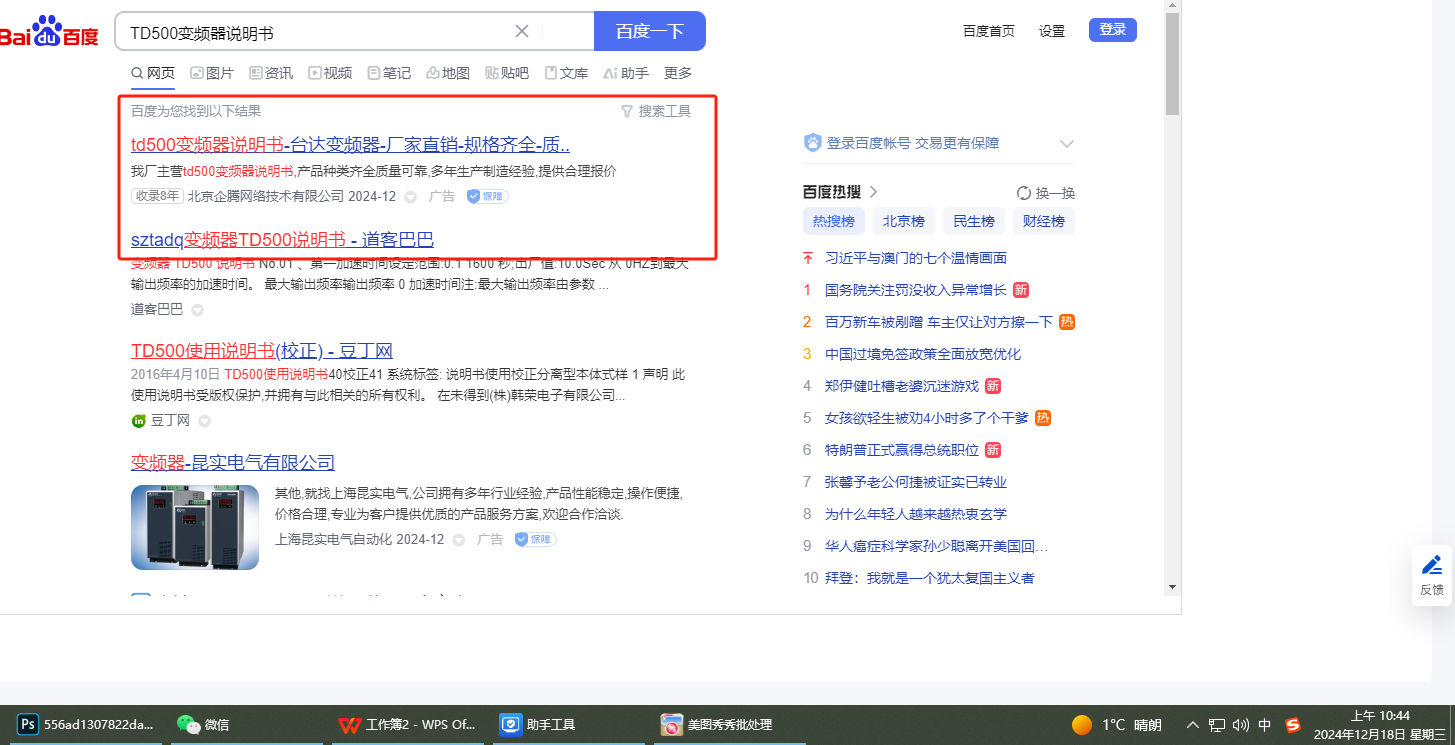Select the 财经榜 tab
This screenshot has height=745, width=1455.
(x=1044, y=221)
